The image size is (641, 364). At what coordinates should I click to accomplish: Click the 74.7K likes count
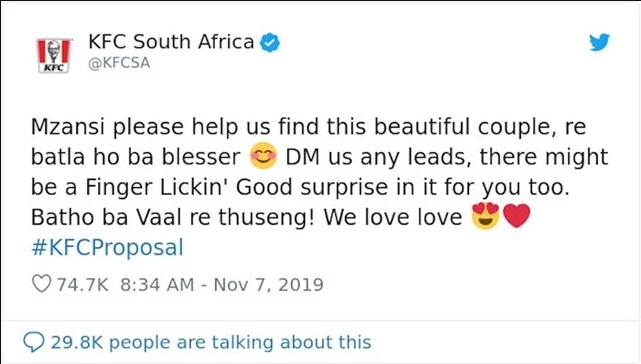[x=82, y=285]
